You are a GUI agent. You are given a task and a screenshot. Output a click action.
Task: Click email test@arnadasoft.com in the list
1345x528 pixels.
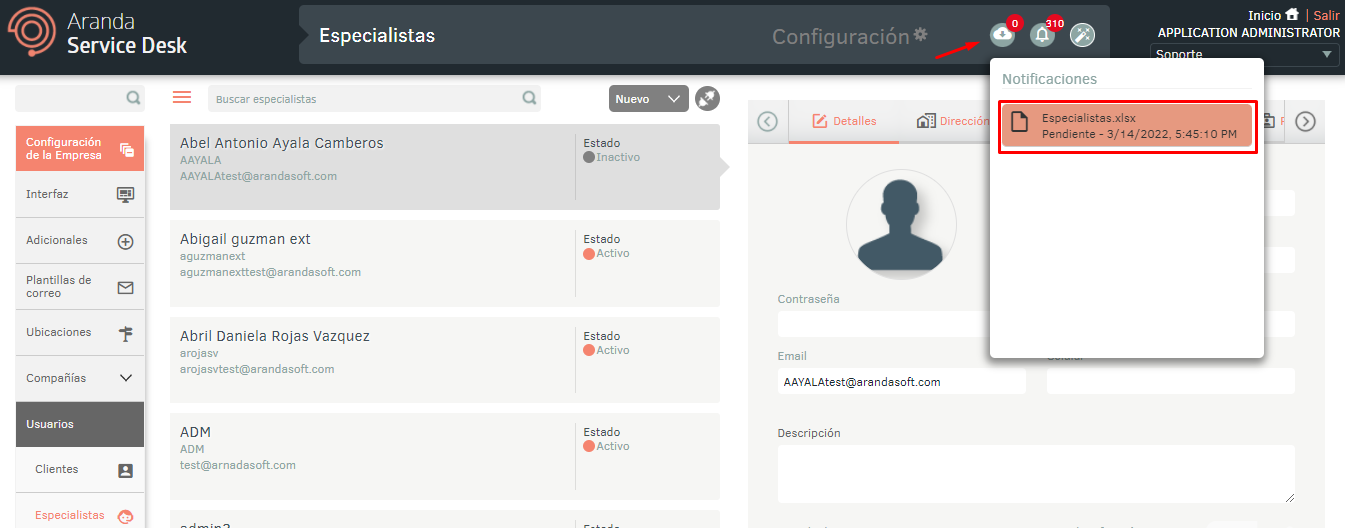coord(238,465)
